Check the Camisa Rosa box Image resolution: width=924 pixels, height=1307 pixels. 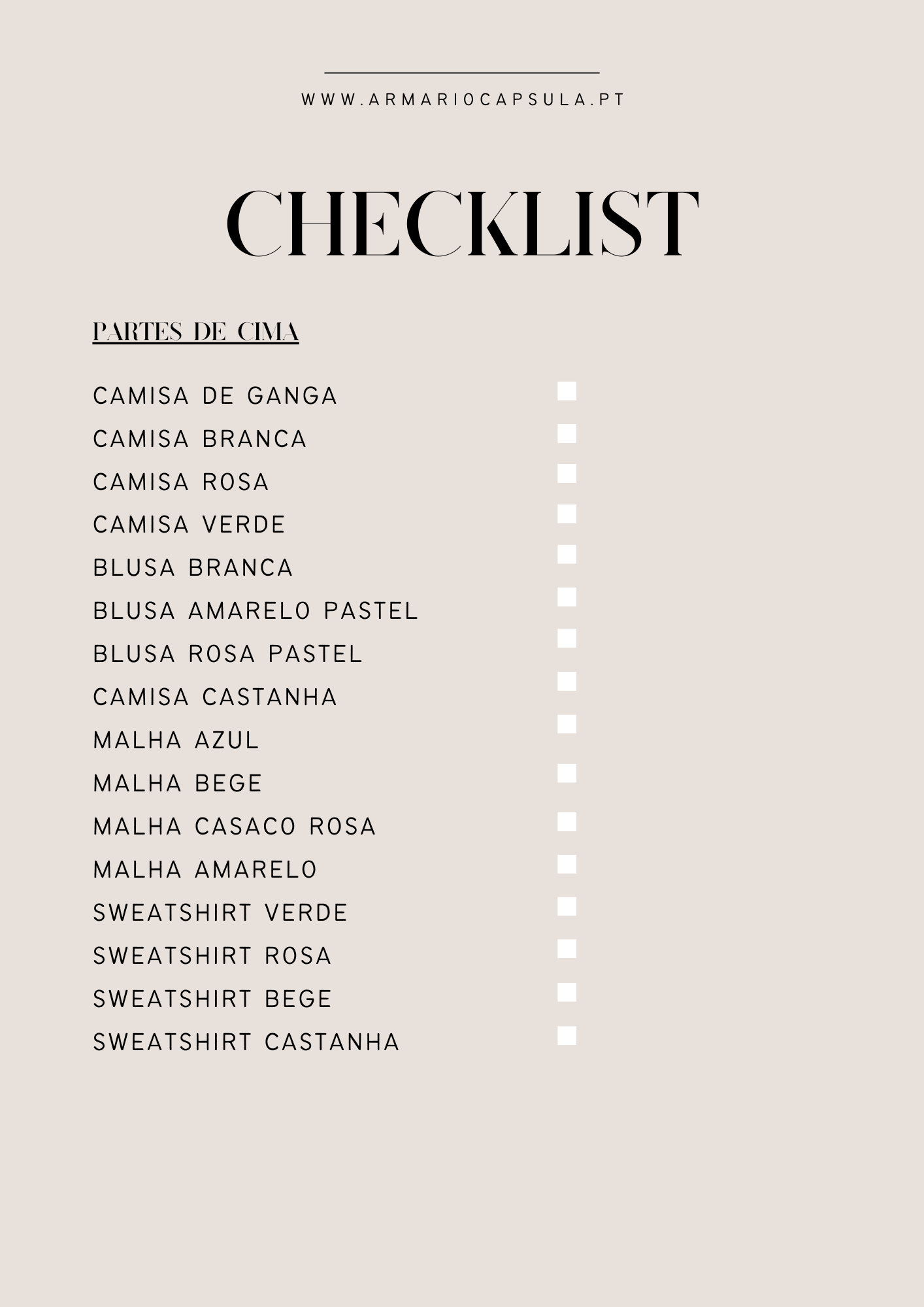pos(567,474)
